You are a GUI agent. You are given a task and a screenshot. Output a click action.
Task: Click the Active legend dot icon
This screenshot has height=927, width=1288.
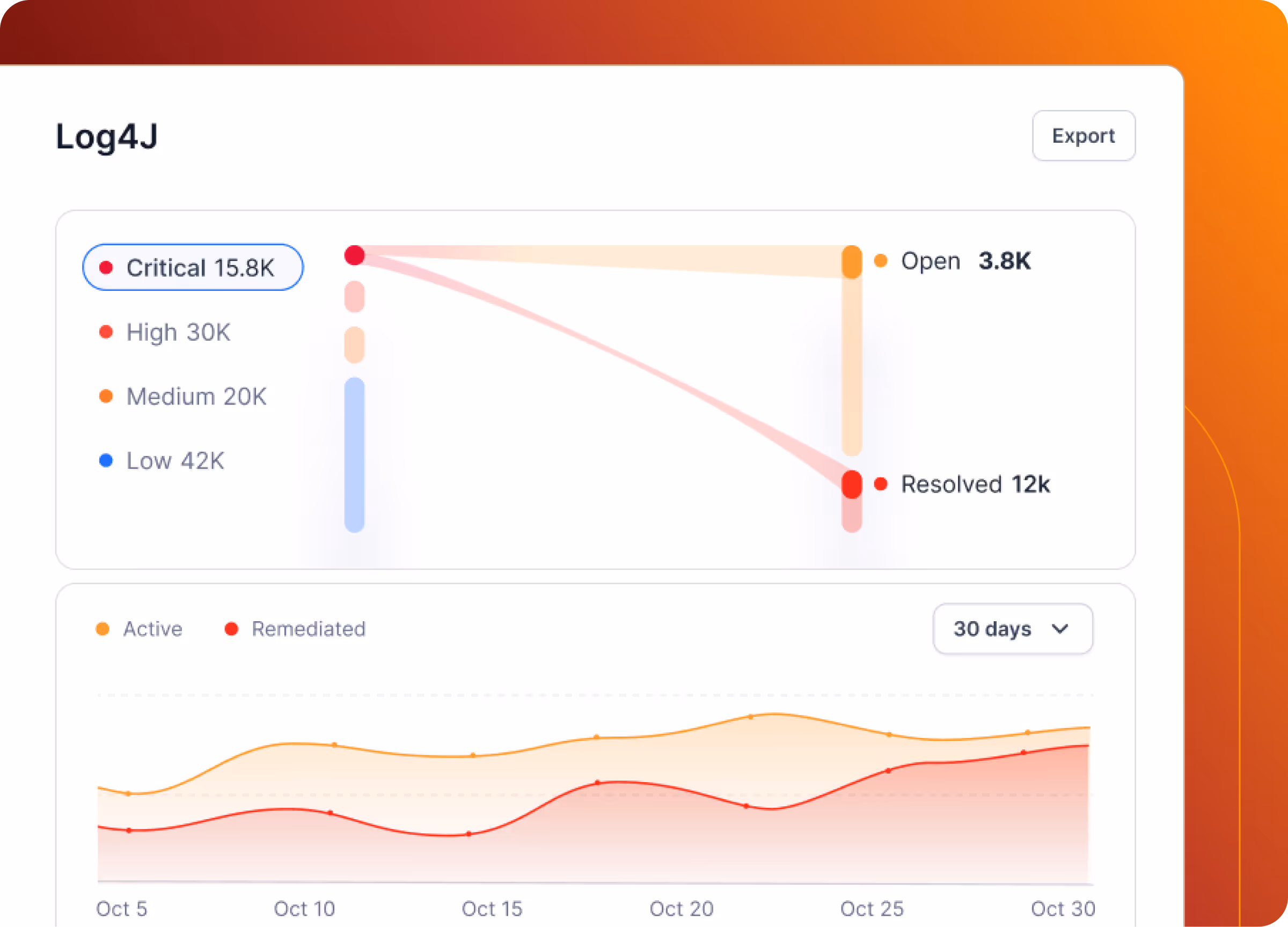tap(104, 629)
